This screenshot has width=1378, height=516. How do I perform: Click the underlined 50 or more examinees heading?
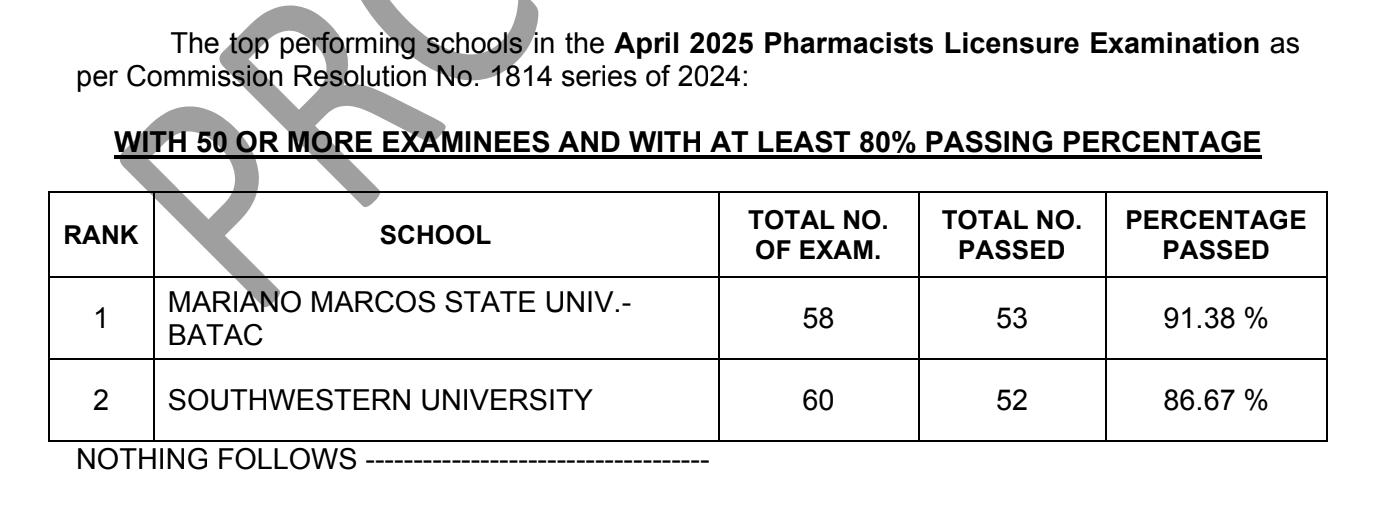pyautogui.click(x=689, y=142)
